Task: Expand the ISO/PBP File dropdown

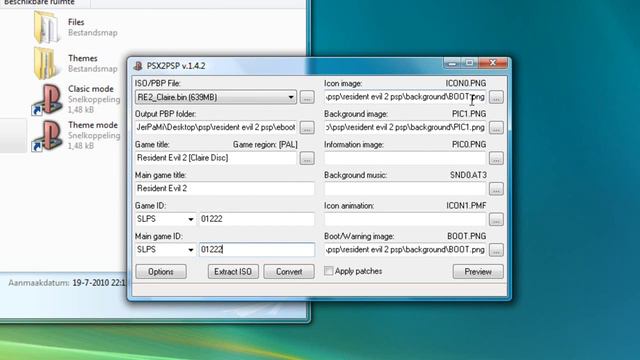Action: 291,97
